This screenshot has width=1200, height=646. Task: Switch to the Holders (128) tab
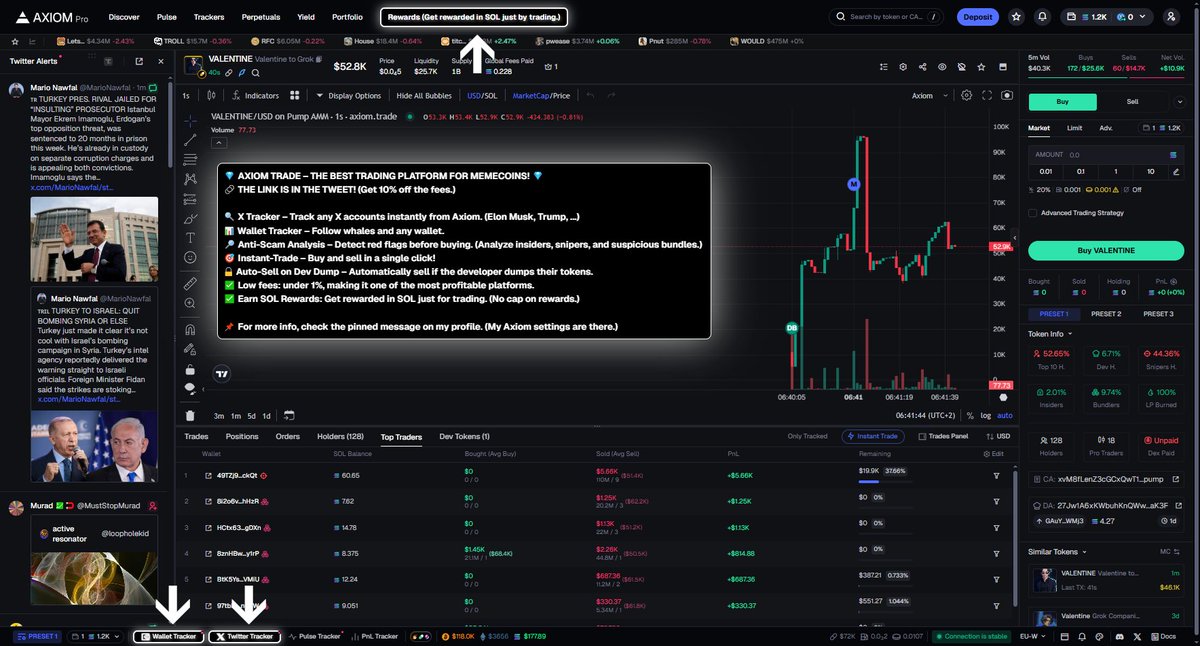(x=340, y=437)
